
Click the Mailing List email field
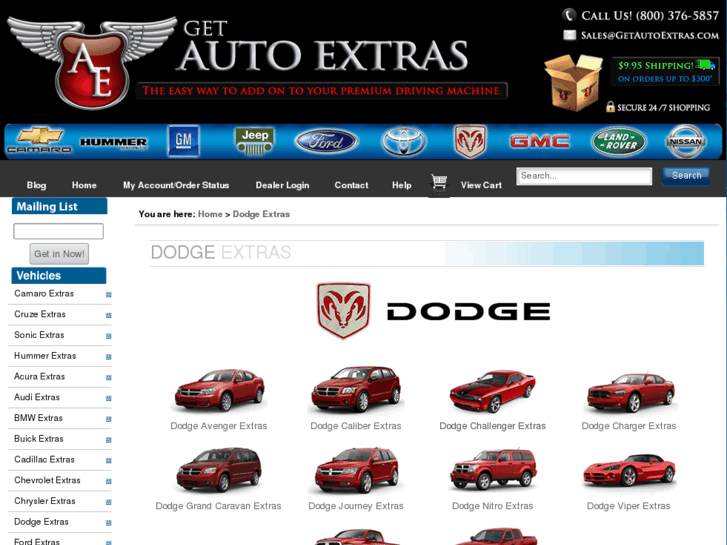point(58,231)
